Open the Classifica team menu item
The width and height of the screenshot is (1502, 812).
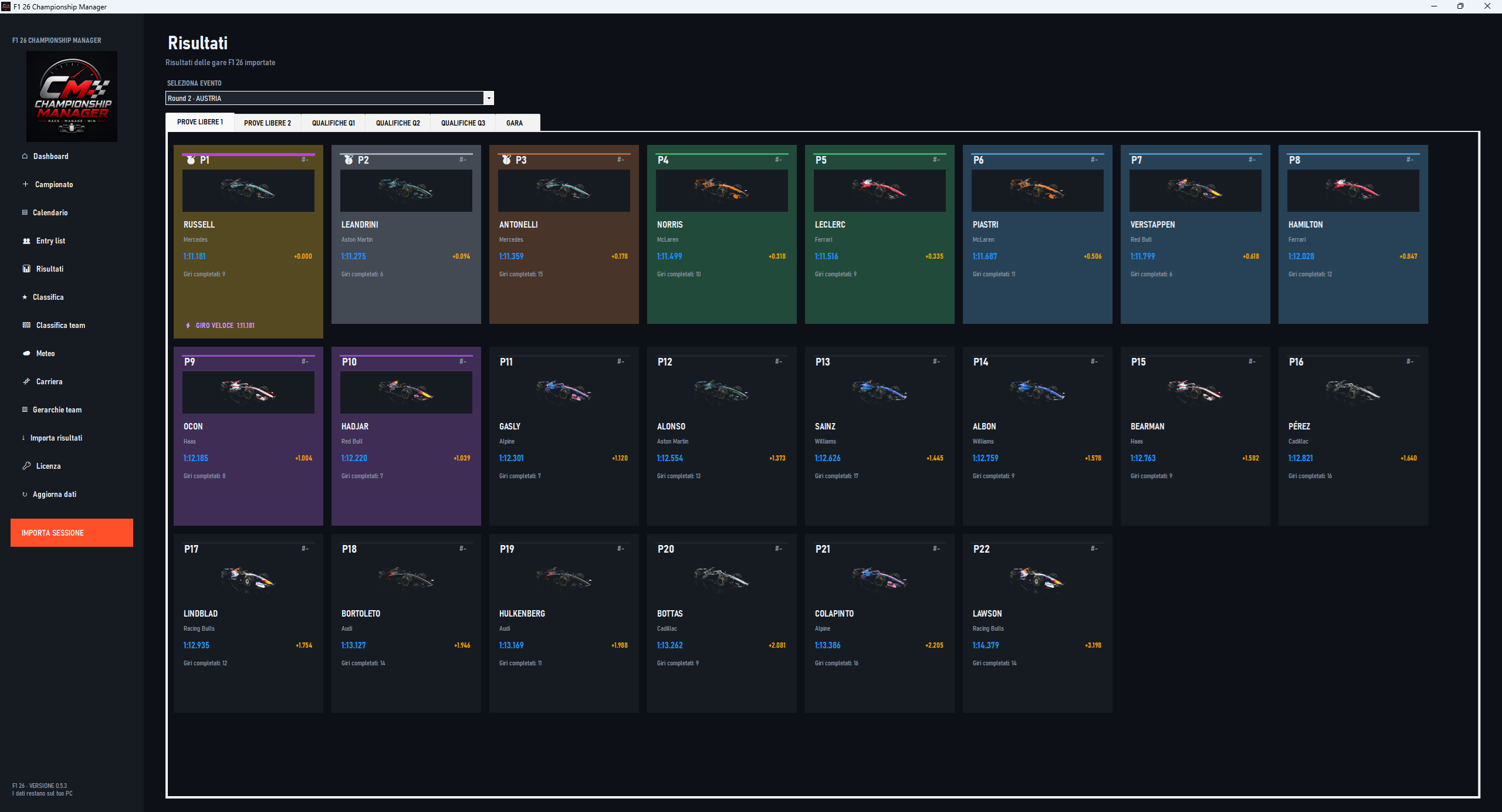(60, 325)
